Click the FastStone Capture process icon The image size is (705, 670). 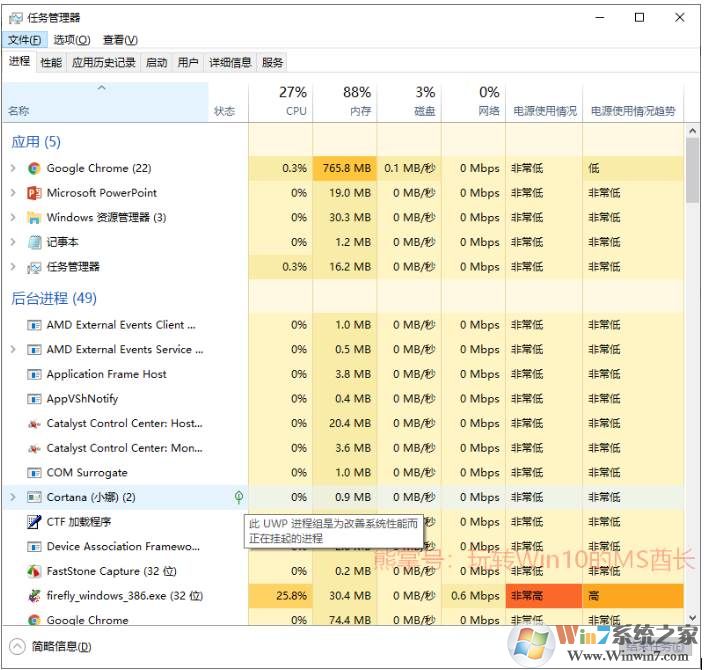click(x=34, y=572)
